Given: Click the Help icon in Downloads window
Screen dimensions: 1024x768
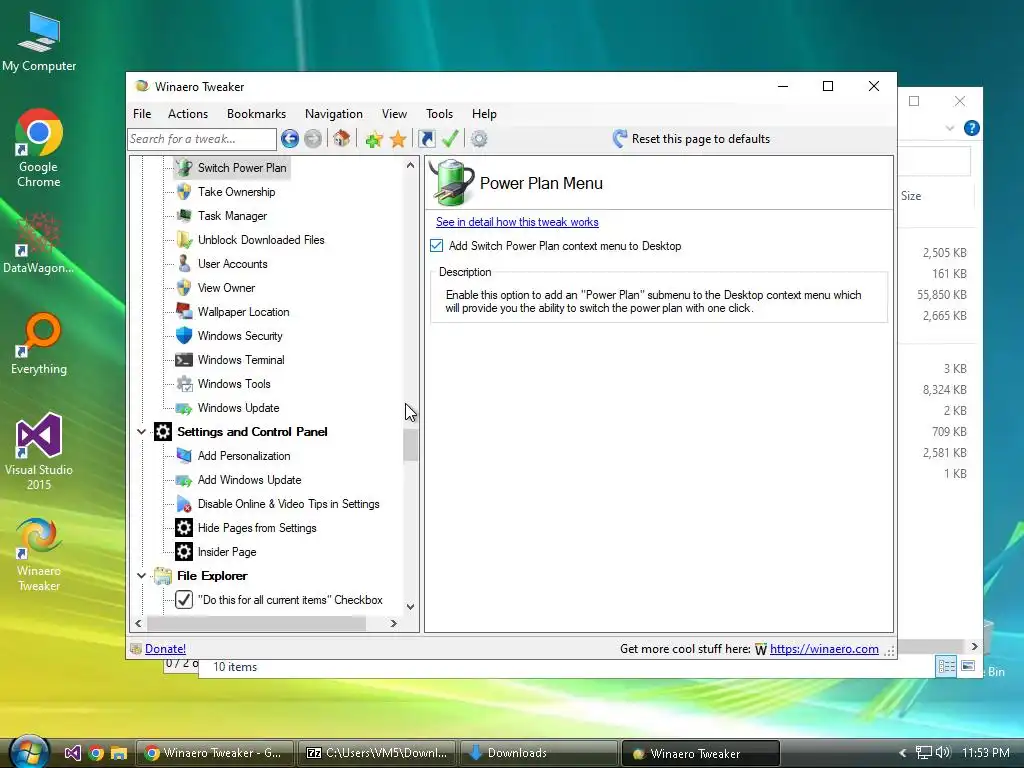Looking at the screenshot, I should click(x=972, y=128).
